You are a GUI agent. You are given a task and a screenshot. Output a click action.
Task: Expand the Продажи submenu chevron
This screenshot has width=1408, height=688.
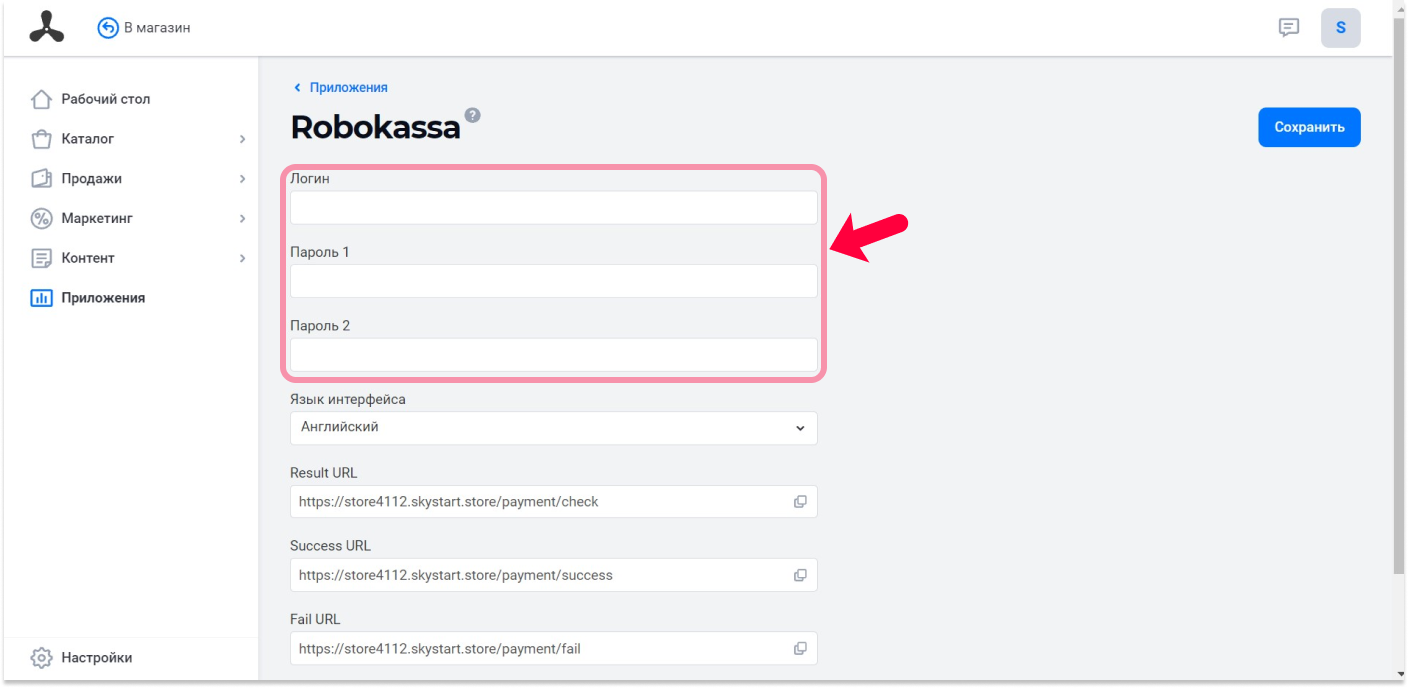pos(242,179)
